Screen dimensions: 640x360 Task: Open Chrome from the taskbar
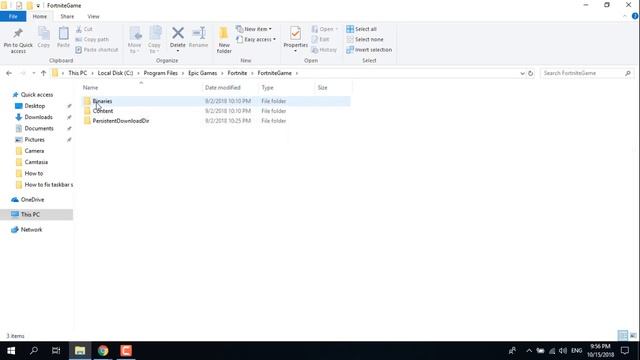click(103, 351)
